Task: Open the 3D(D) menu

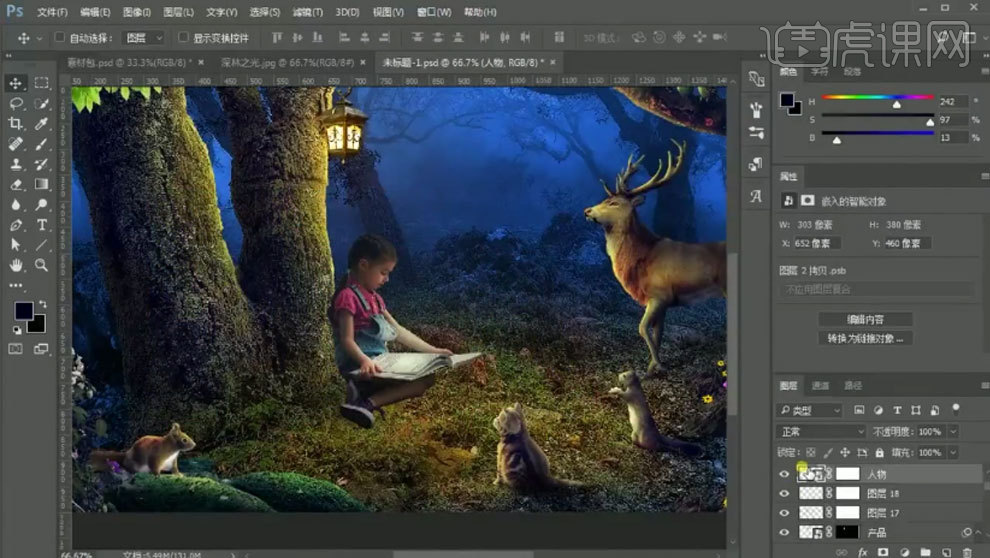Action: click(x=347, y=12)
